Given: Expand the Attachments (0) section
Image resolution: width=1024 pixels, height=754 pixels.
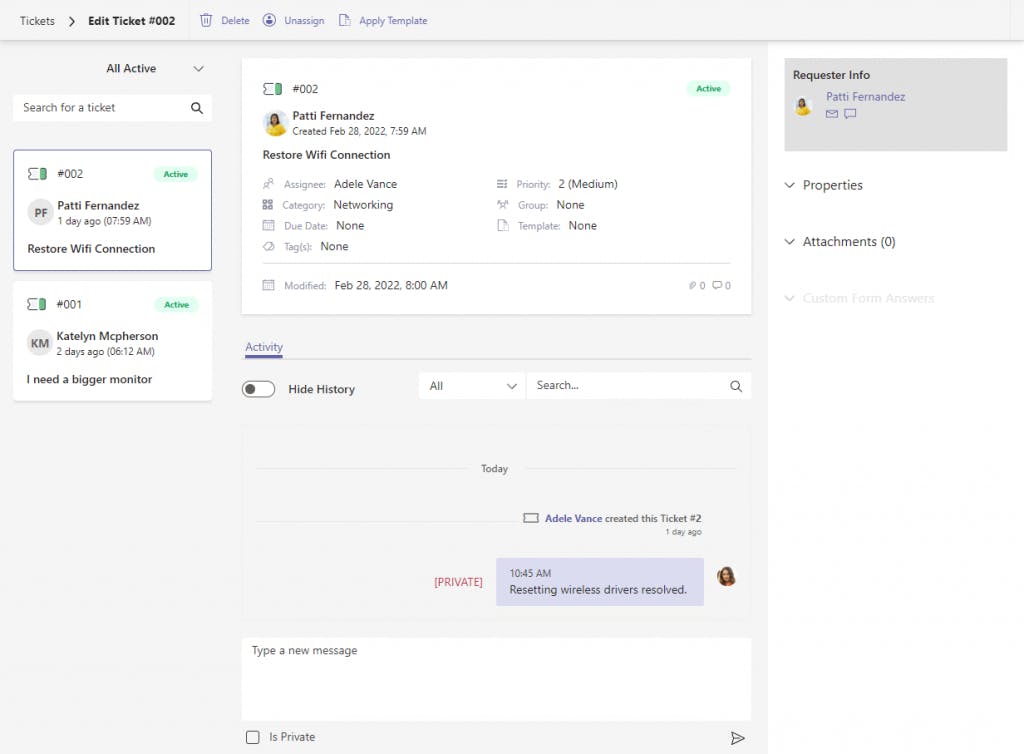Looking at the screenshot, I should coord(839,242).
